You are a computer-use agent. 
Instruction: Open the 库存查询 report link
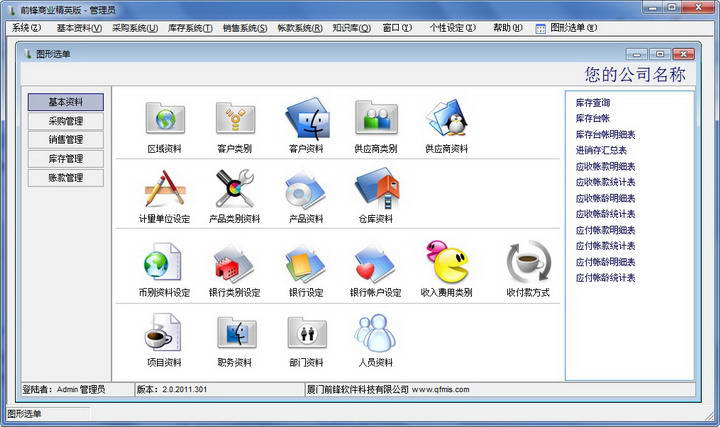(x=593, y=103)
